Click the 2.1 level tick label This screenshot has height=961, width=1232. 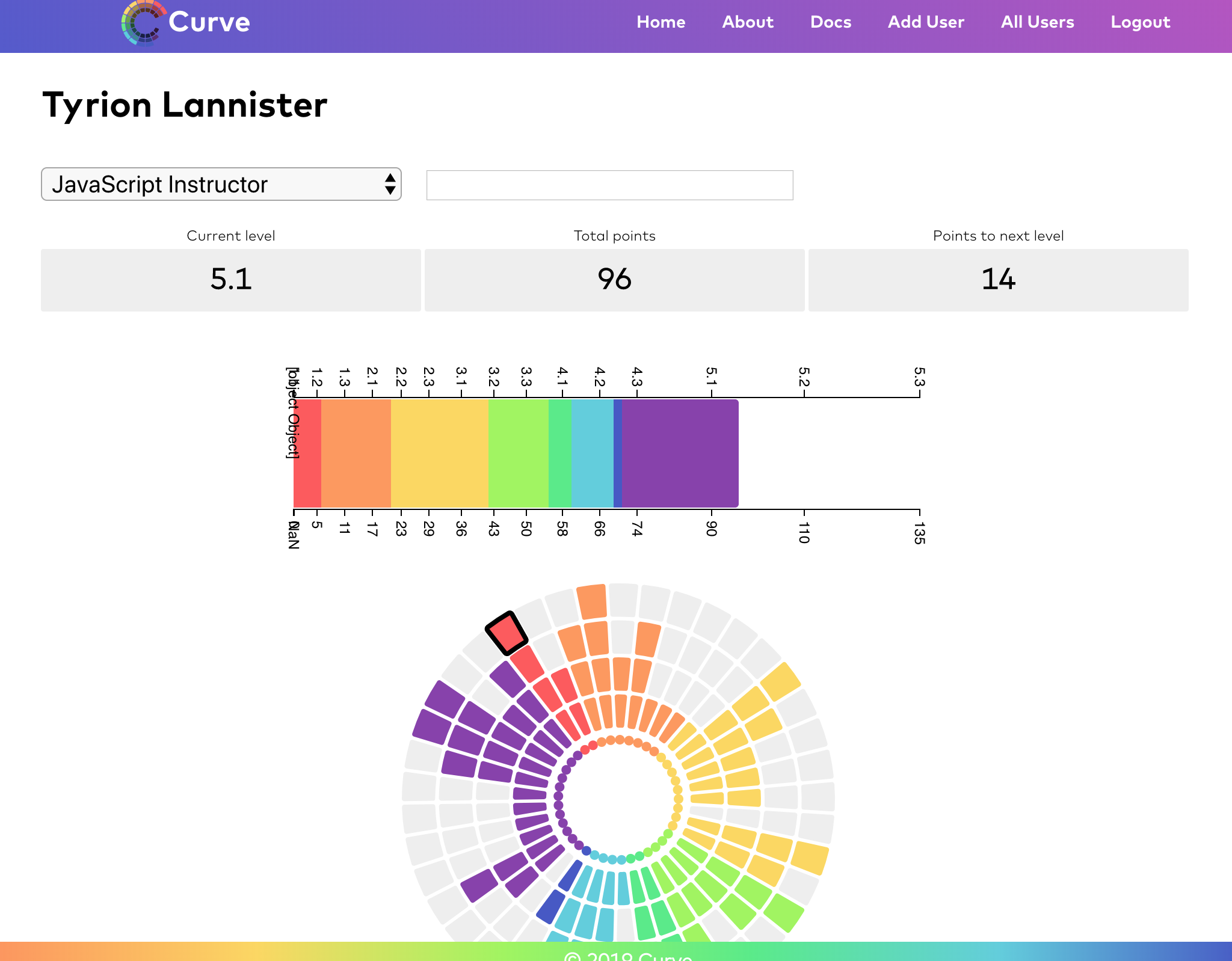(372, 377)
